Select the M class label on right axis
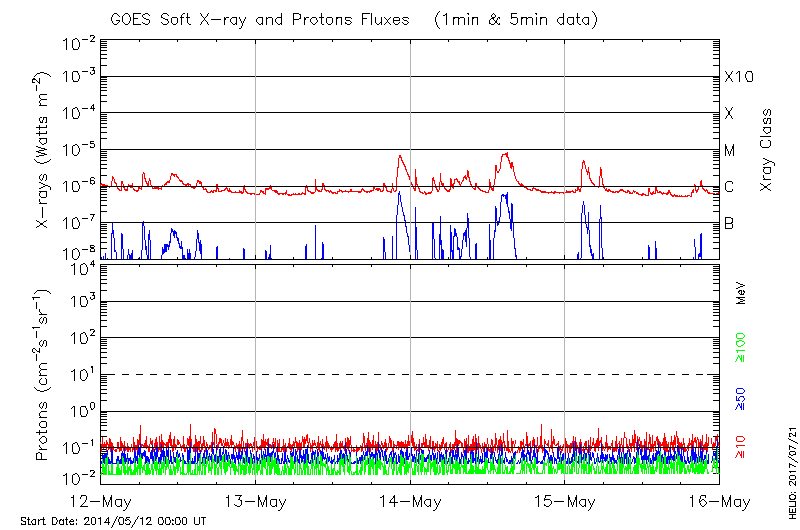 pyautogui.click(x=730, y=150)
